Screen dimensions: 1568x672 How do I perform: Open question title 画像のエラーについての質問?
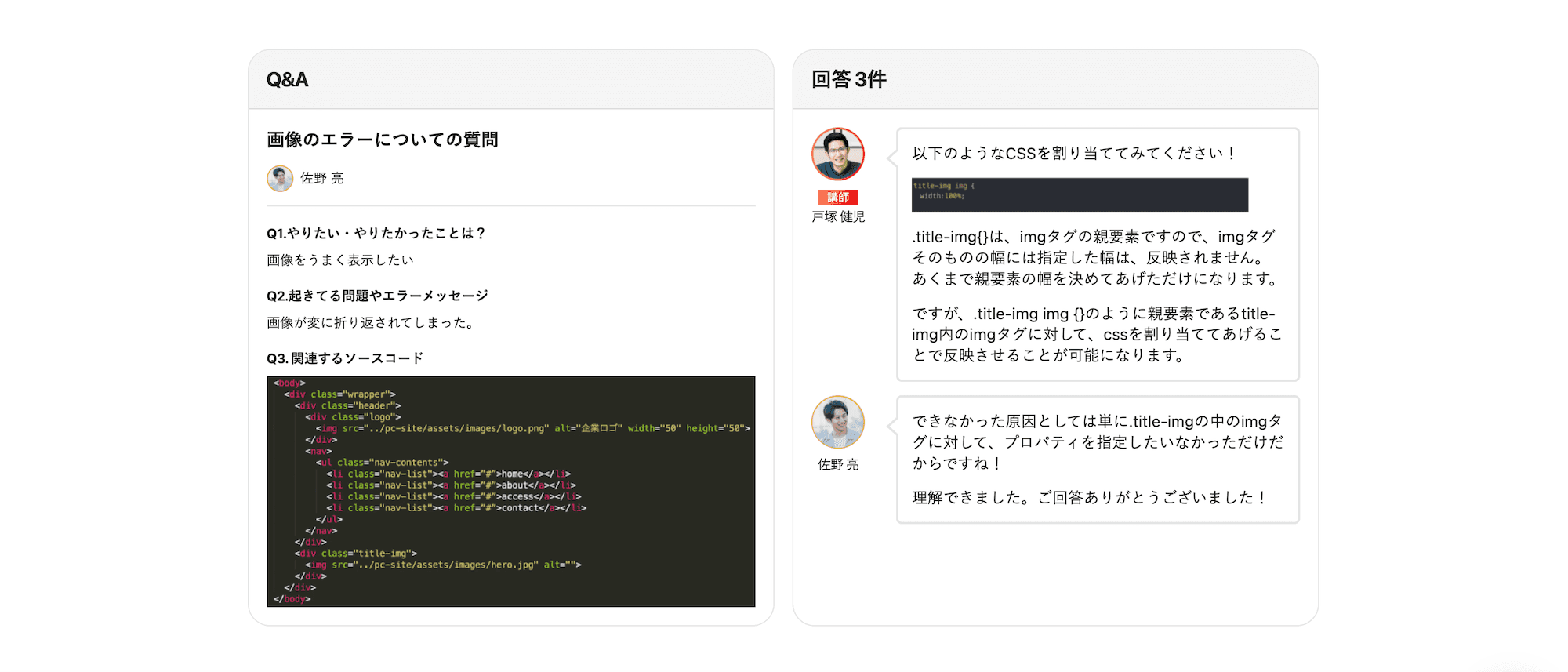(383, 140)
